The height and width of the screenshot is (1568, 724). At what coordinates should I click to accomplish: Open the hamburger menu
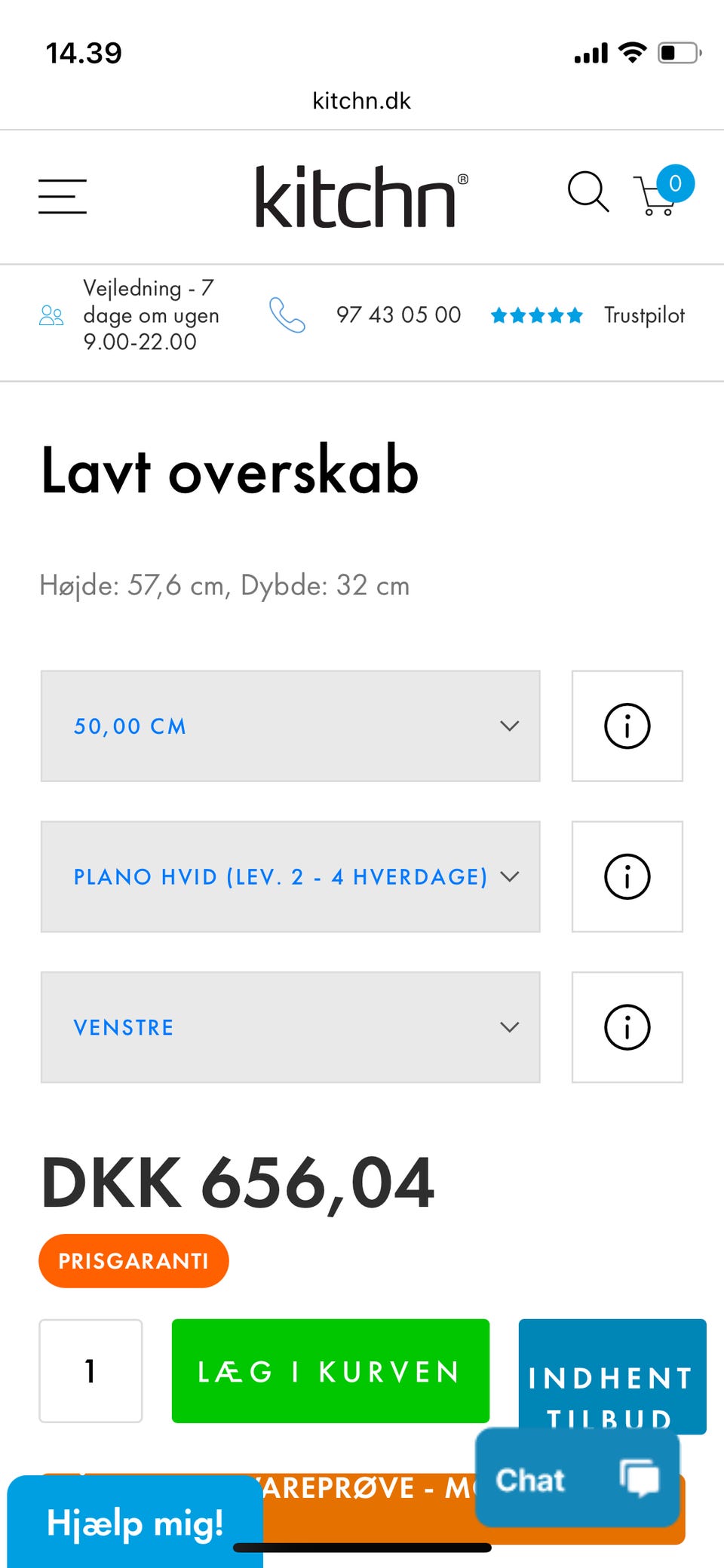pos(63,196)
